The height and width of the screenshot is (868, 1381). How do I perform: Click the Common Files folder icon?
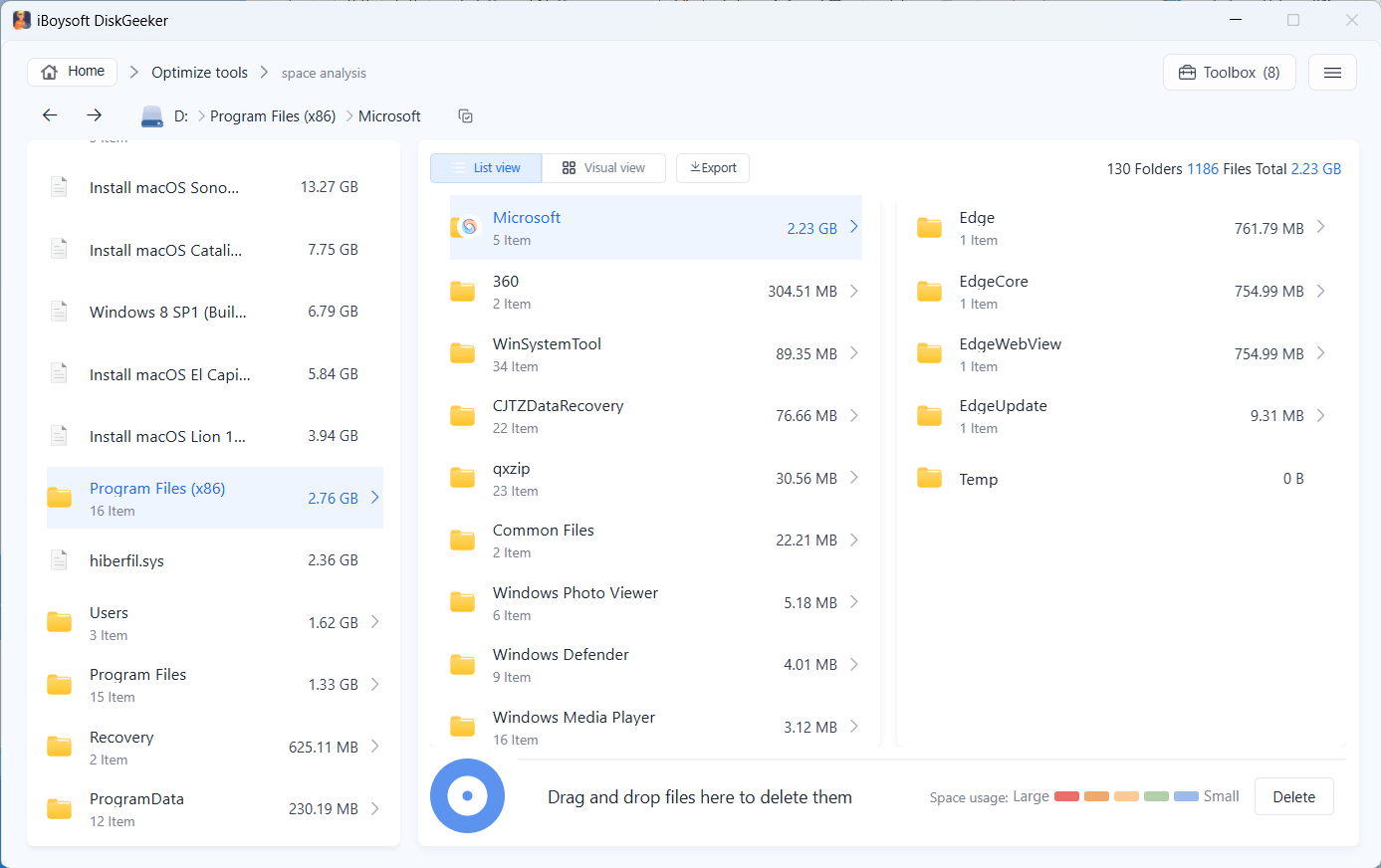click(x=462, y=541)
